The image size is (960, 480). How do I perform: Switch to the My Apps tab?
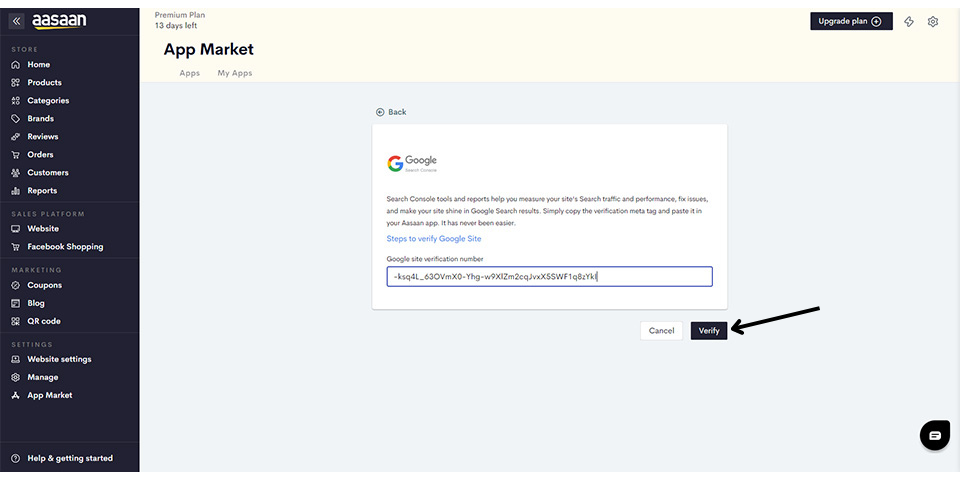(235, 73)
